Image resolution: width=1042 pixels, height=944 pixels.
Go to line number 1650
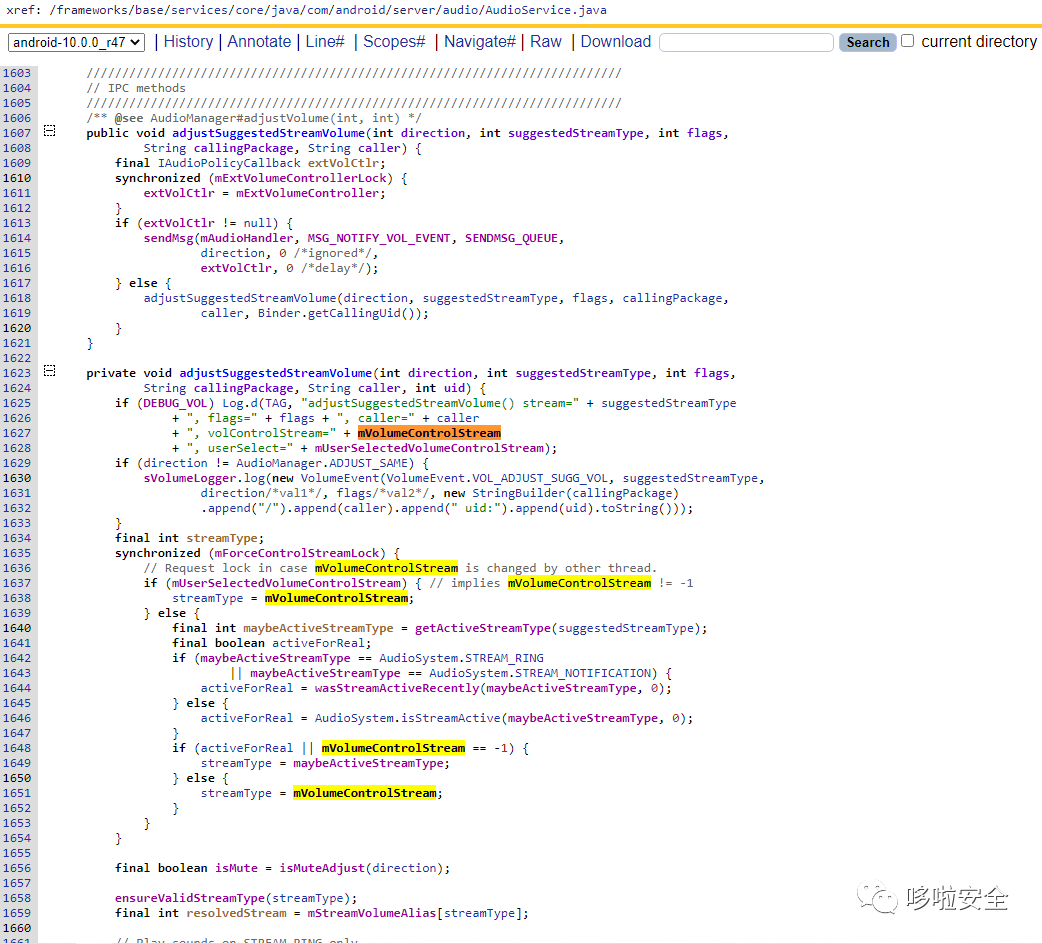click(17, 779)
